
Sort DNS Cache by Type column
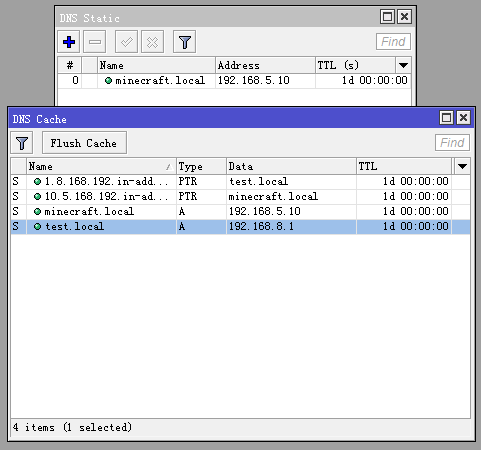click(x=201, y=166)
